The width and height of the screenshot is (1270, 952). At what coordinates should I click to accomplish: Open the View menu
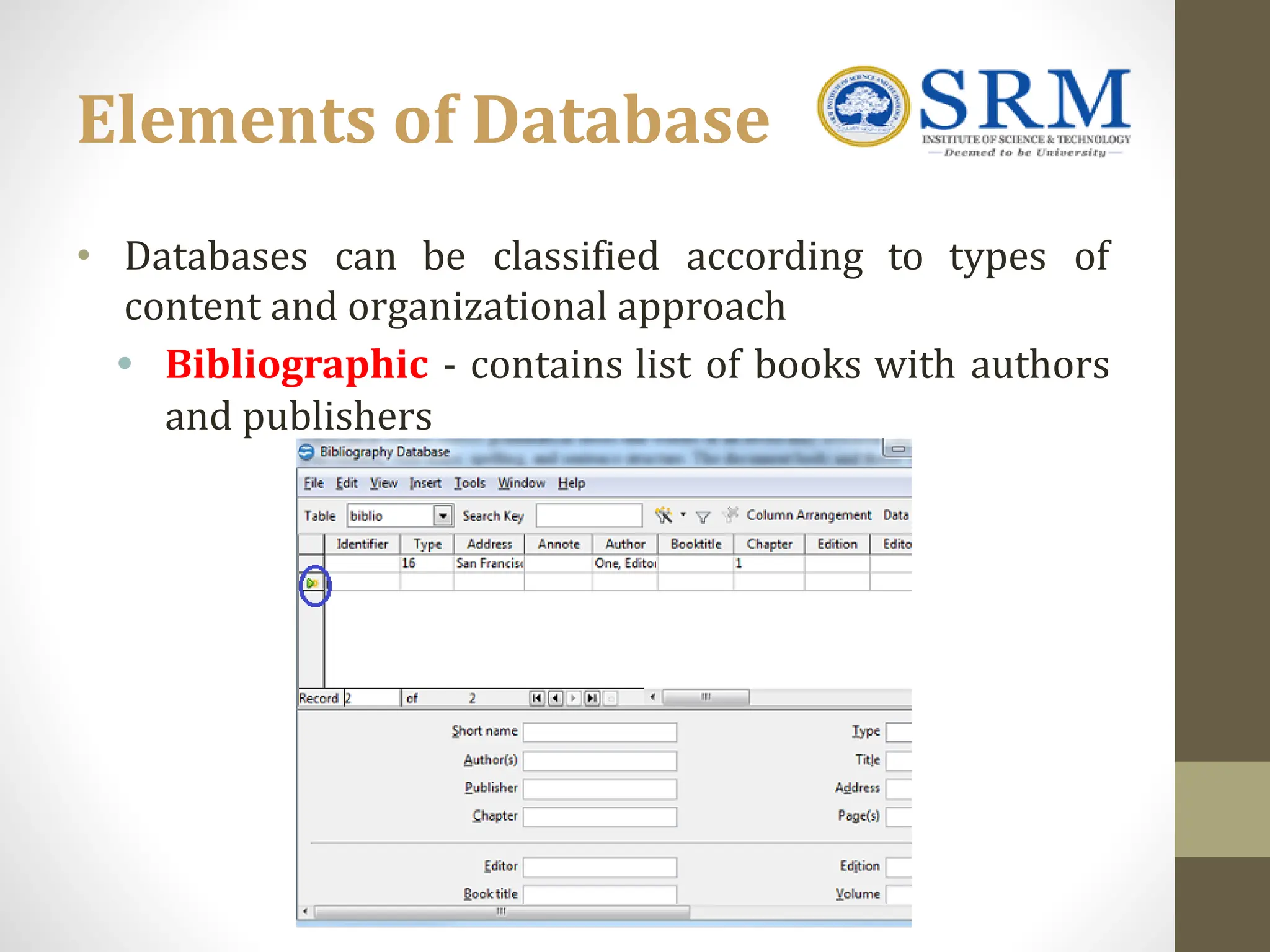point(384,483)
